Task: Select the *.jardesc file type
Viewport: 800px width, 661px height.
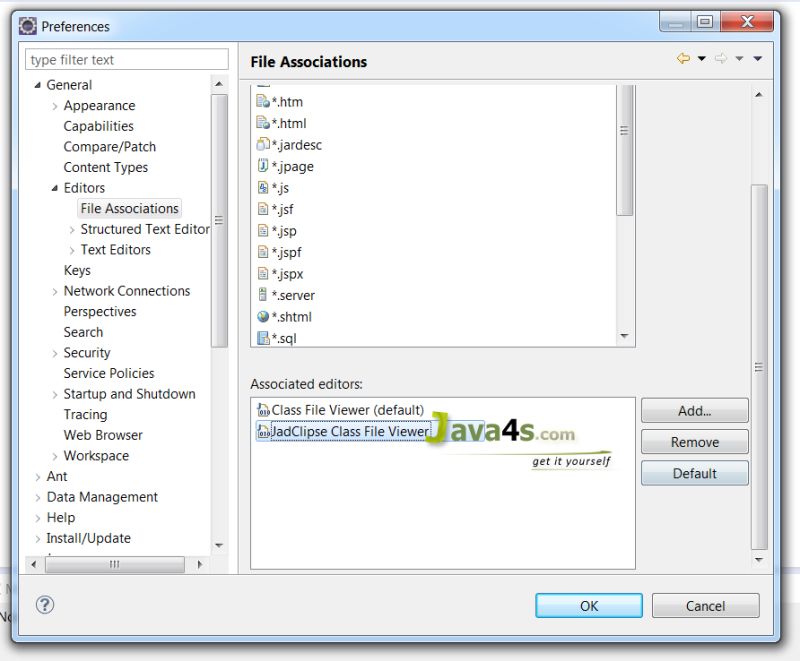Action: 296,144
